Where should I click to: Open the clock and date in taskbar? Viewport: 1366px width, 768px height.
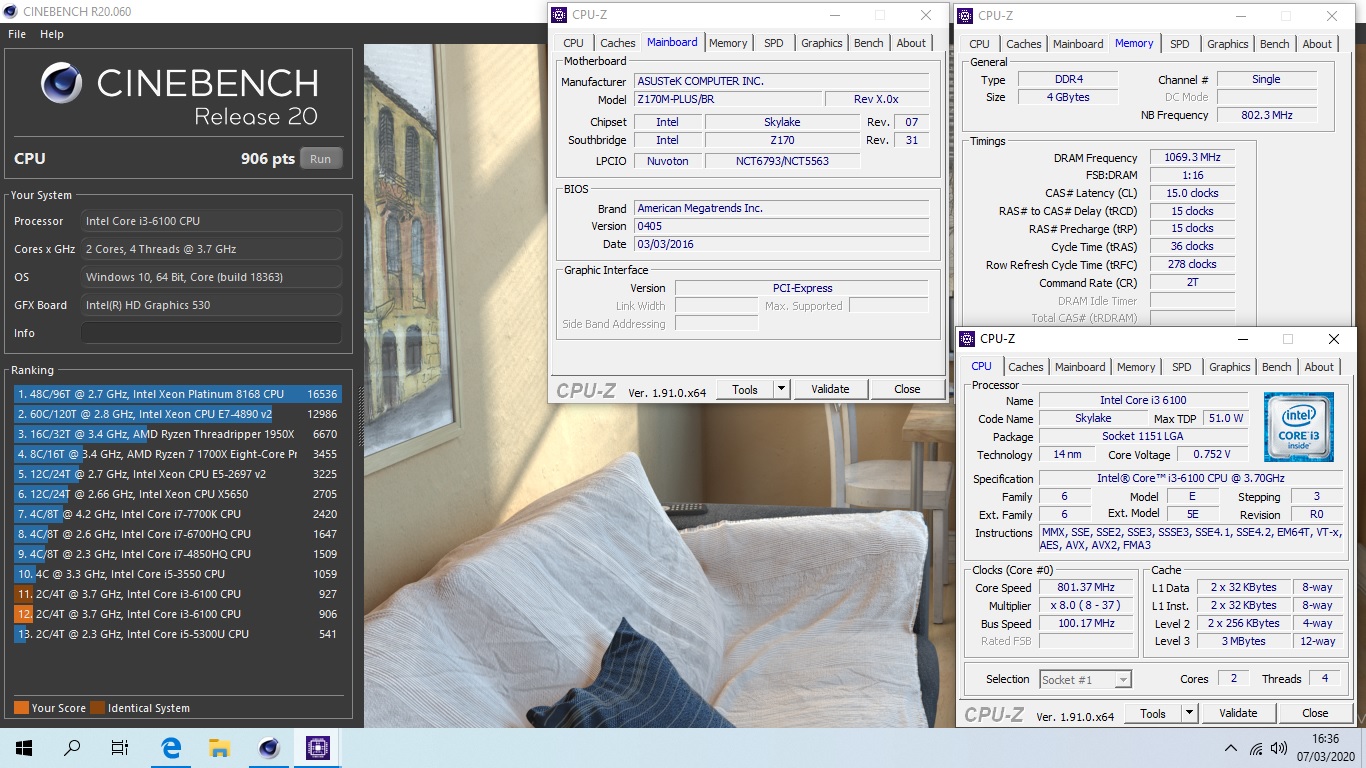click(x=1325, y=748)
